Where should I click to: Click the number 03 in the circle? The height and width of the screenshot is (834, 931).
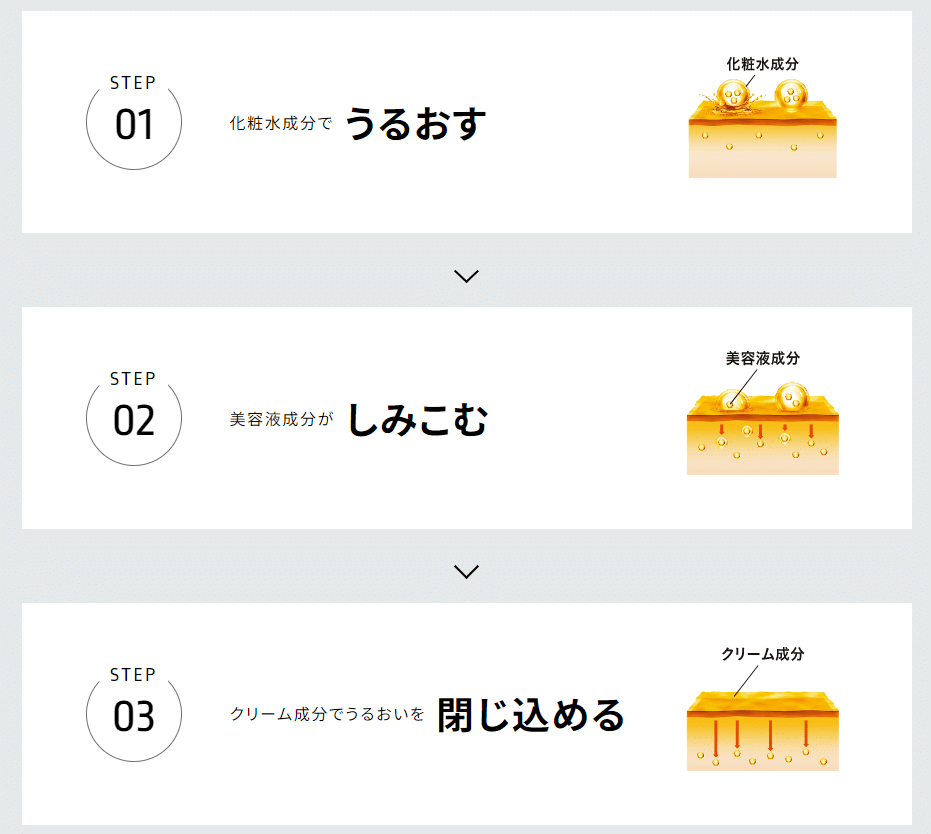point(134,716)
